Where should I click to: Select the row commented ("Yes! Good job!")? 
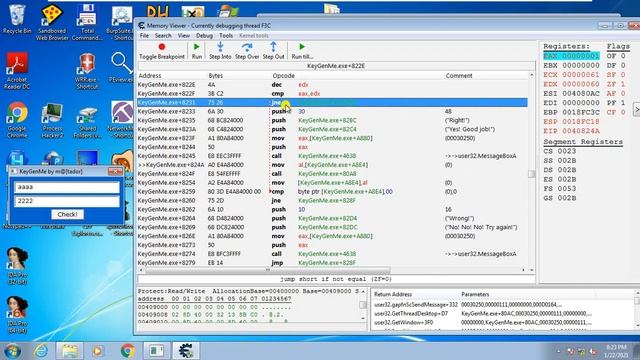[x=332, y=129]
